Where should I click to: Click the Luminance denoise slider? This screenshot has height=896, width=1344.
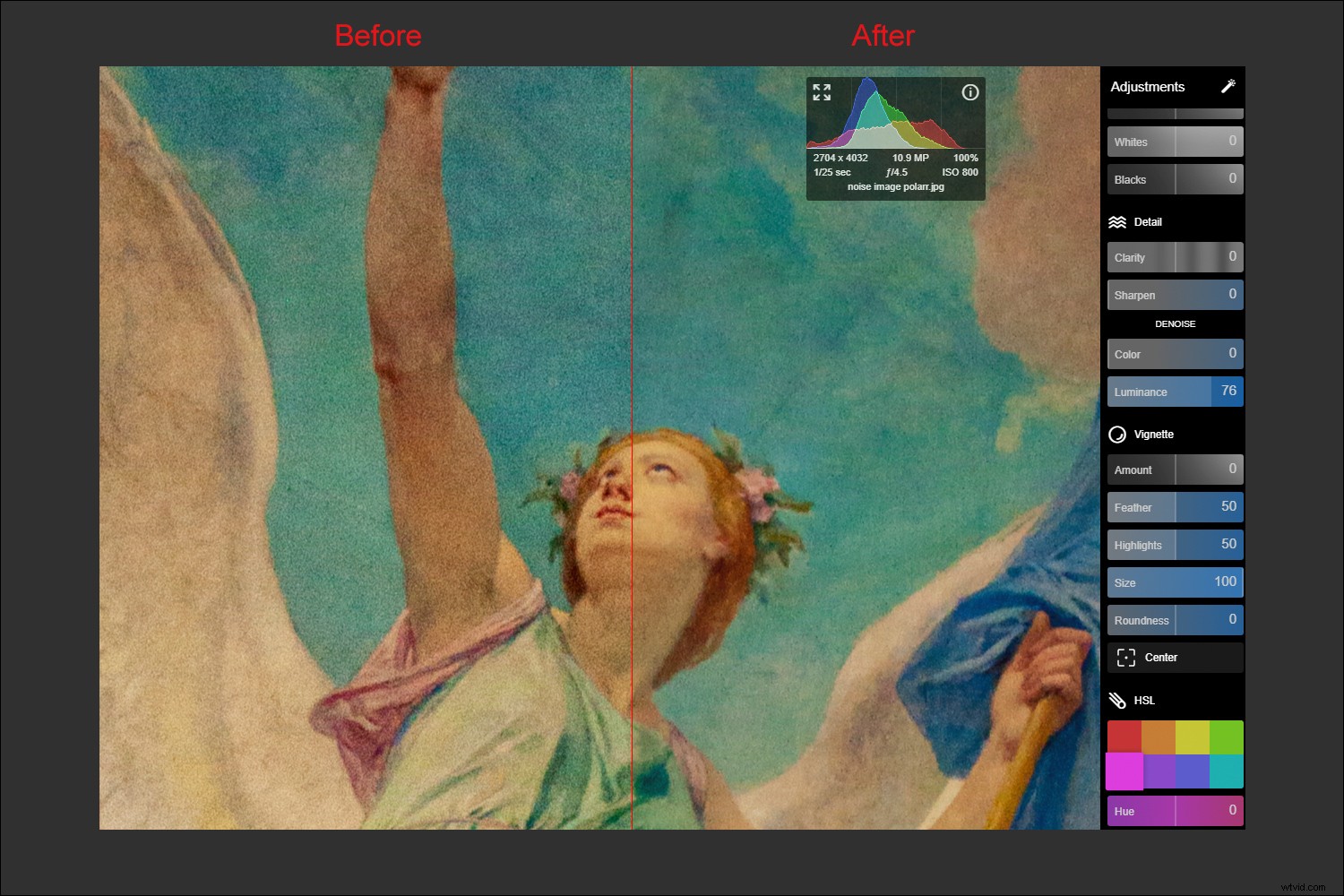[x=1174, y=392]
